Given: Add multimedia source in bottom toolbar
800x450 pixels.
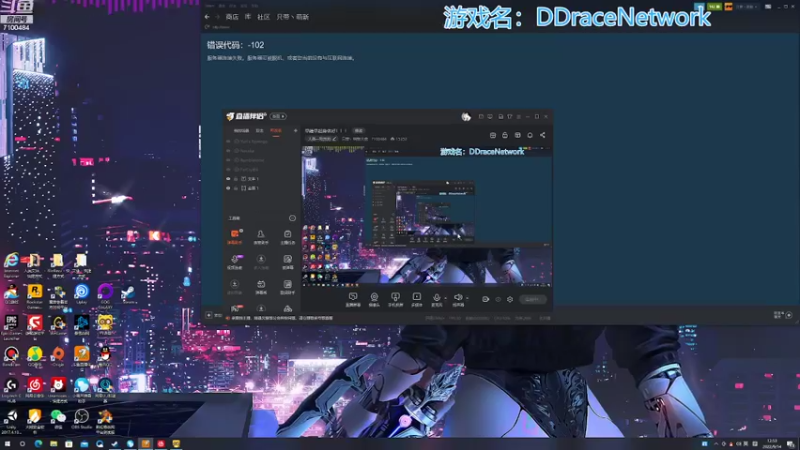Looking at the screenshot, I should pyautogui.click(x=416, y=299).
